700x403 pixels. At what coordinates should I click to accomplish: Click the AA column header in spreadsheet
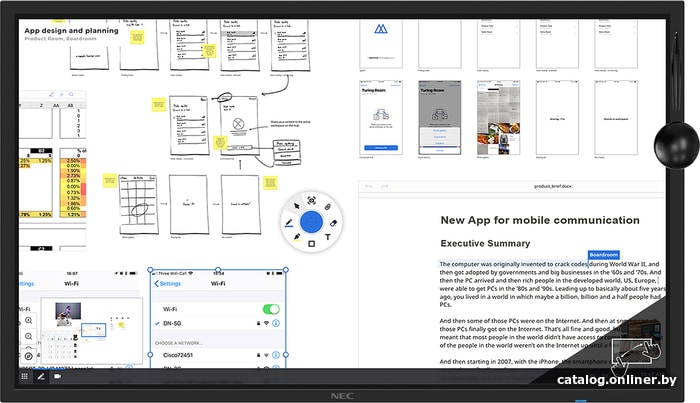pyautogui.click(x=56, y=105)
